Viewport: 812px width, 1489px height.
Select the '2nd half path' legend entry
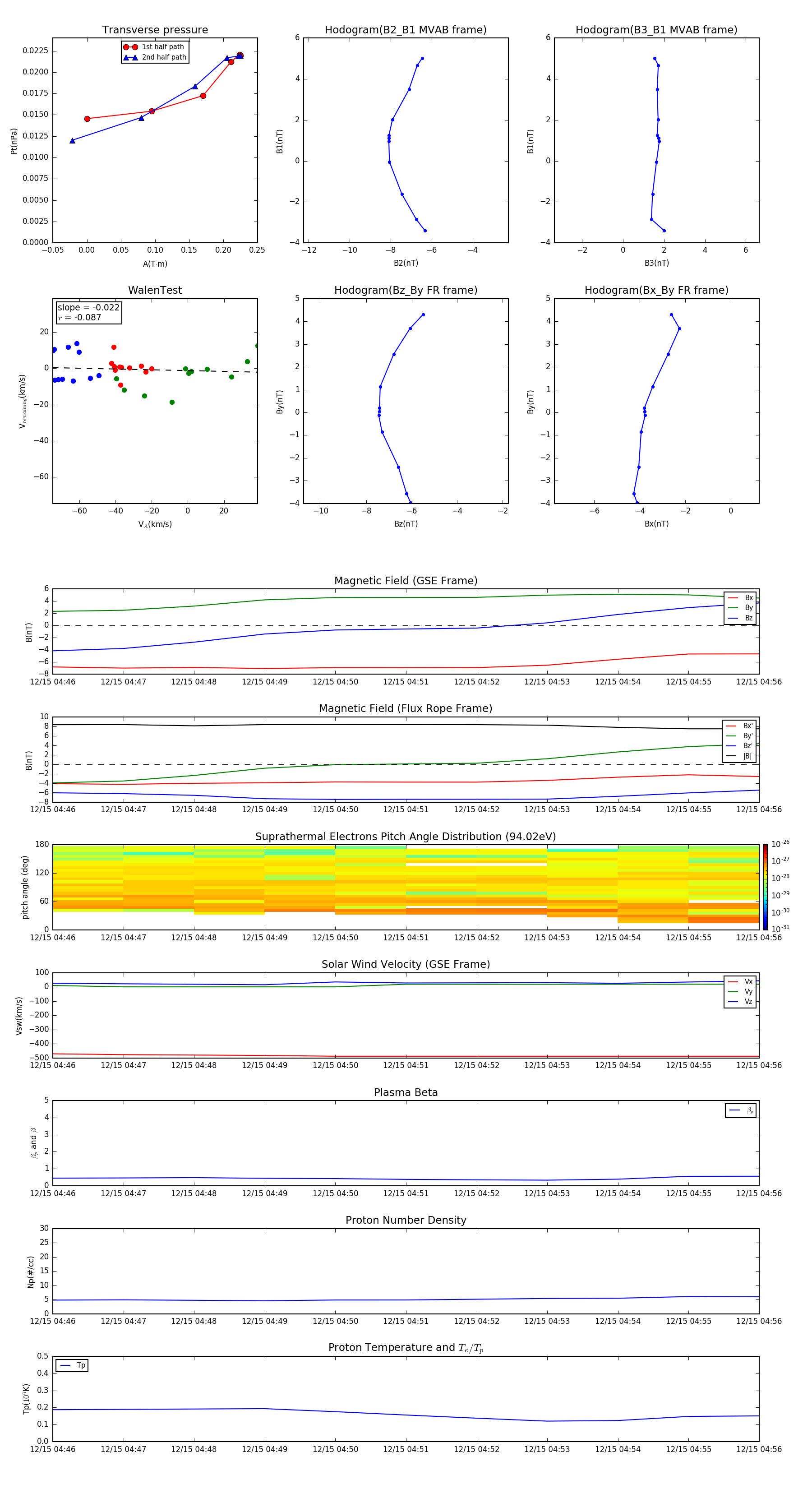coord(154,57)
